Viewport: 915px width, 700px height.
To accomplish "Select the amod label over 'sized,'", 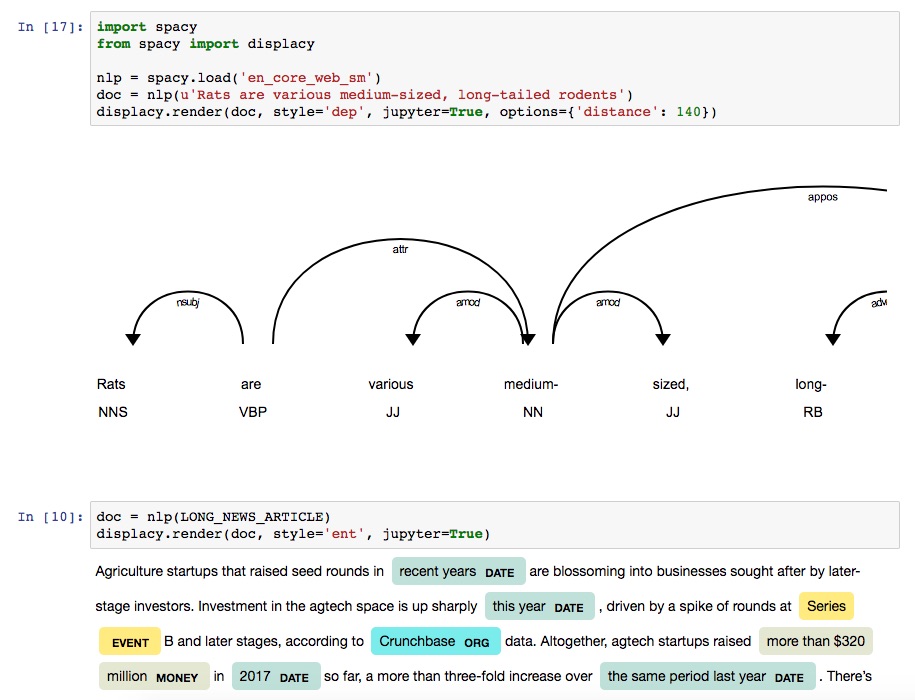I will tap(606, 300).
